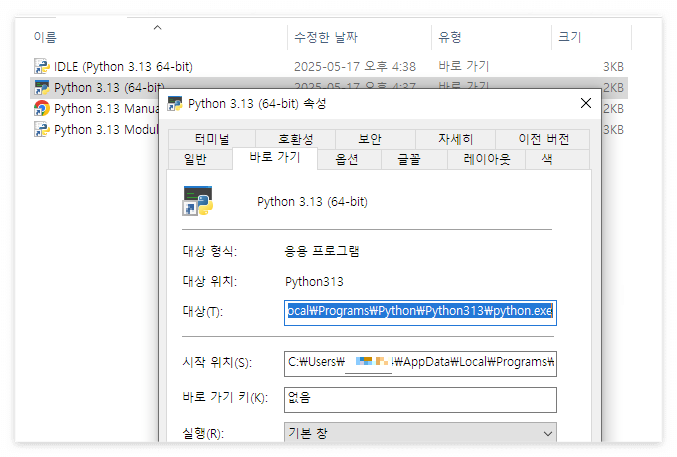Click the Python 3.13 (64-bit) shortcut icon in file list
Viewport: 677px width, 457px height.
pyautogui.click(x=42, y=87)
